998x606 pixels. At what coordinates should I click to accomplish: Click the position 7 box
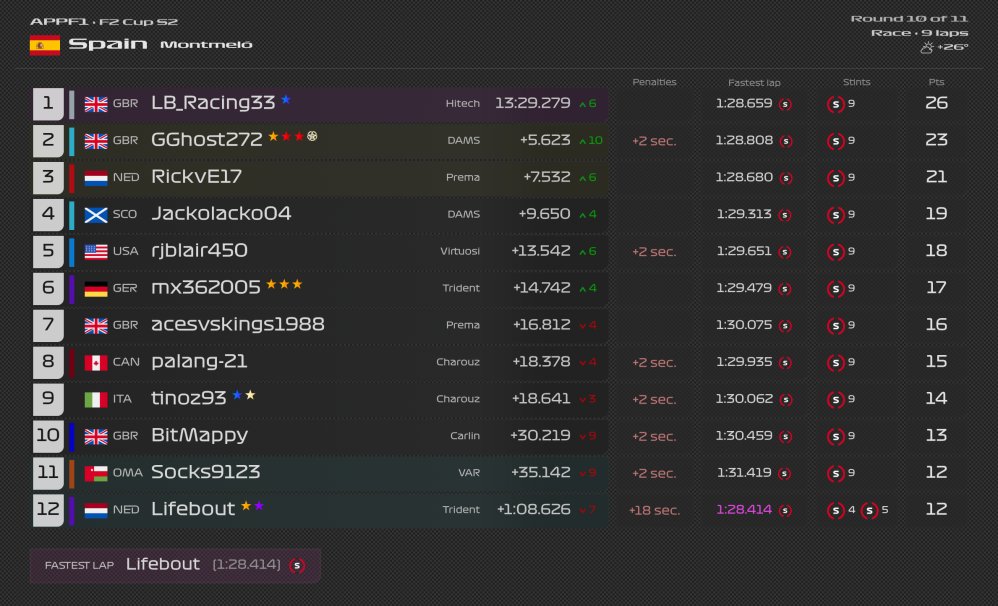coord(48,326)
